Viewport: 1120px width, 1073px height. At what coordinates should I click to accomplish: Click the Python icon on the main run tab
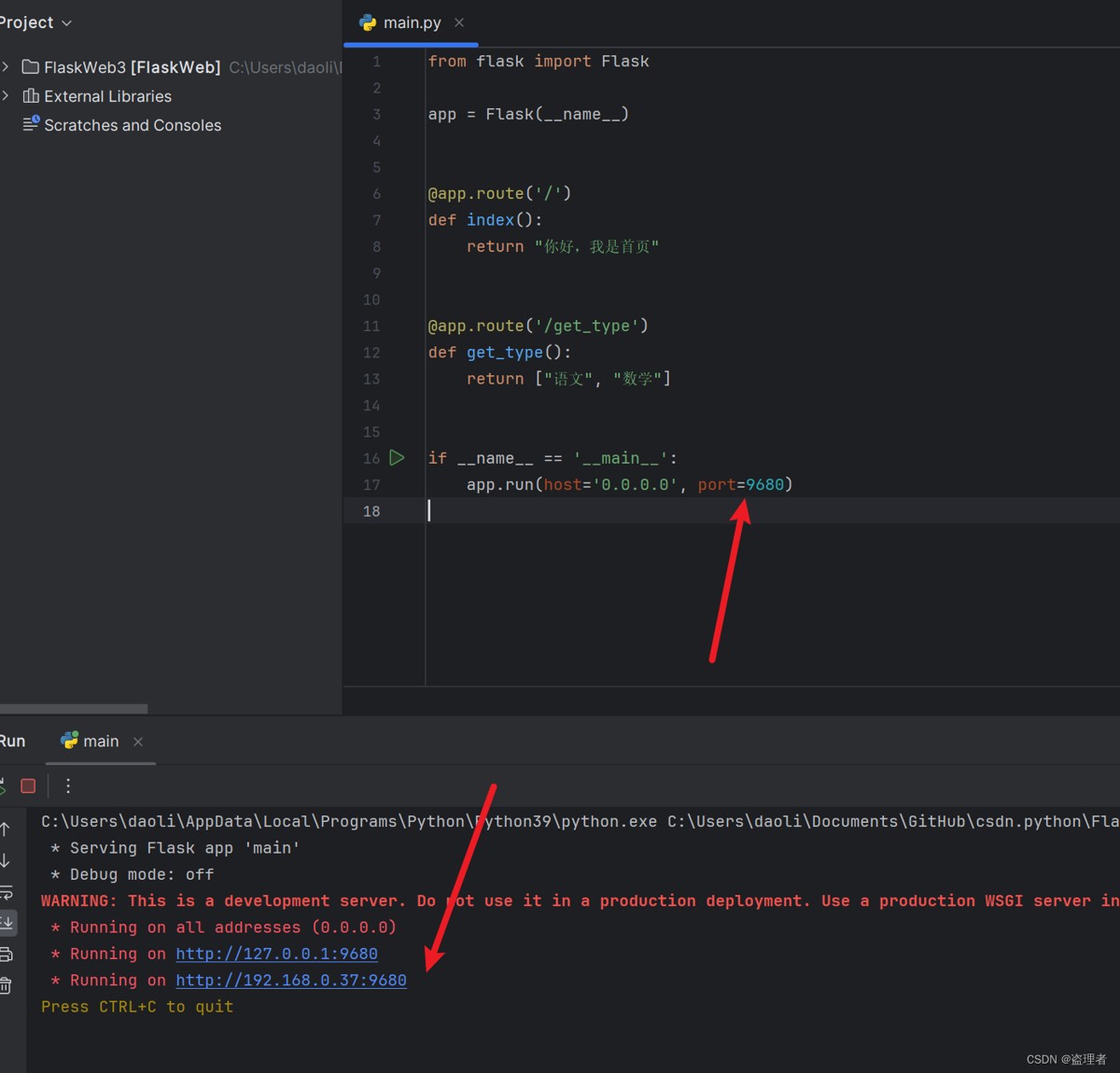pyautogui.click(x=70, y=740)
